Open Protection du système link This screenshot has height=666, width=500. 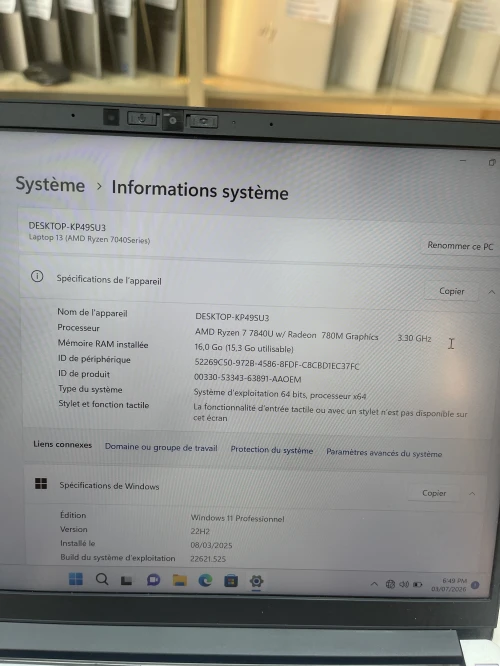pos(272,450)
